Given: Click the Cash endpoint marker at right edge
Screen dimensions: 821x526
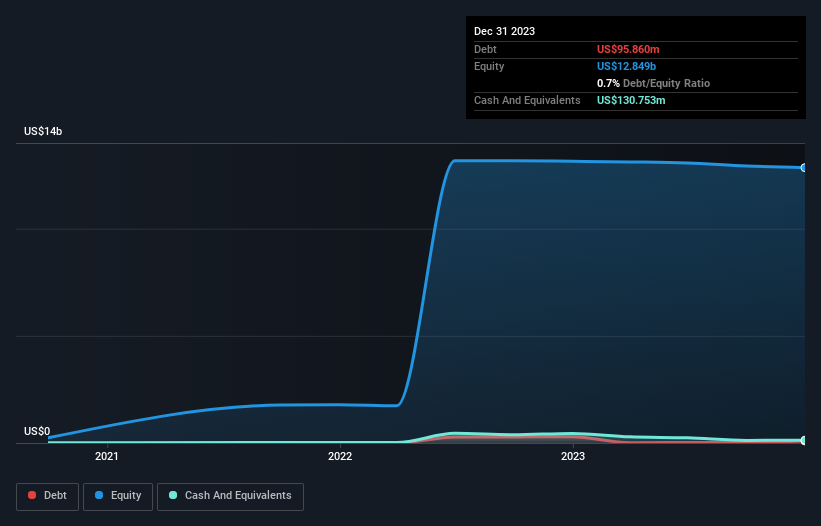Looking at the screenshot, I should click(804, 440).
